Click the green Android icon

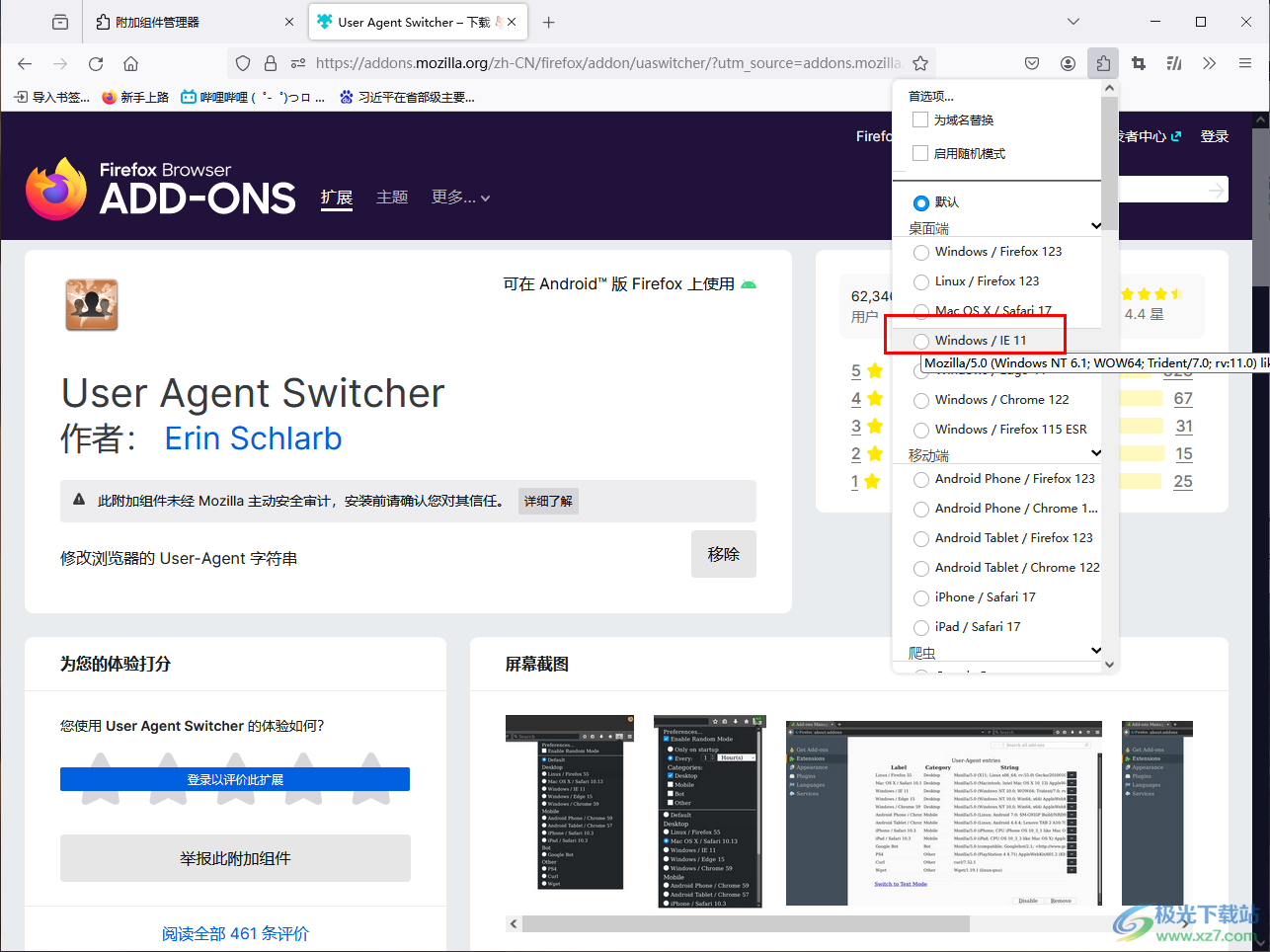(x=749, y=284)
